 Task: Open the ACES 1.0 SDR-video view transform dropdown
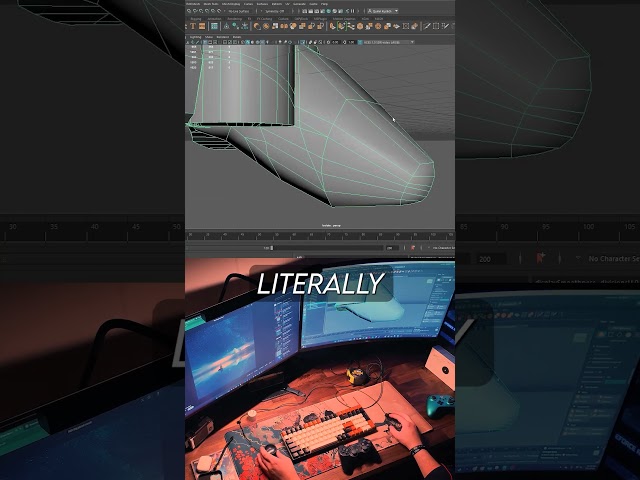[x=388, y=42]
